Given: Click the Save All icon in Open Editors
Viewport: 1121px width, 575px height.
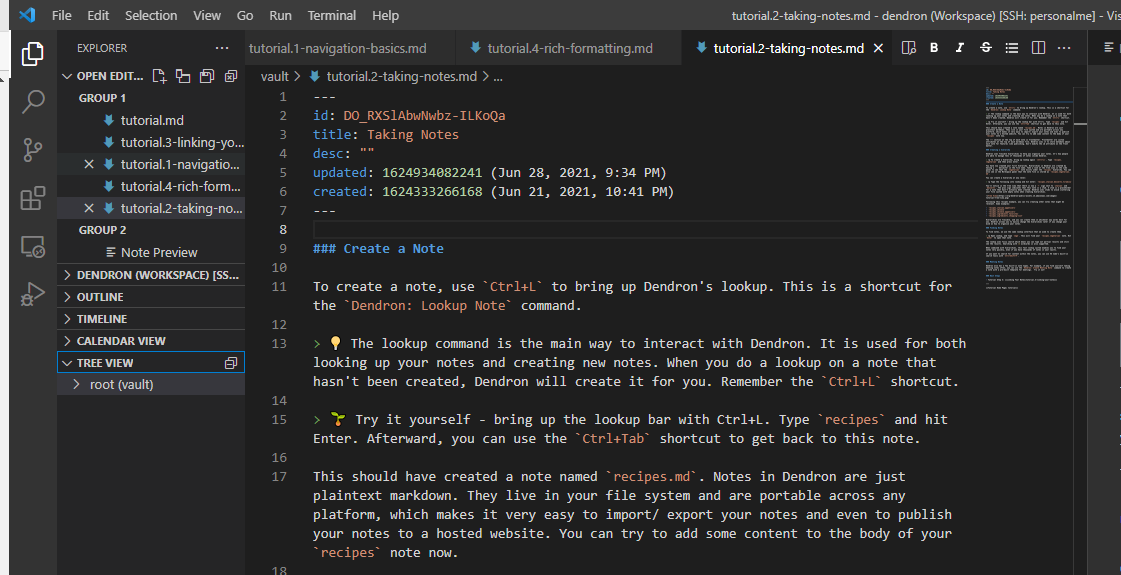Looking at the screenshot, I should 207,76.
